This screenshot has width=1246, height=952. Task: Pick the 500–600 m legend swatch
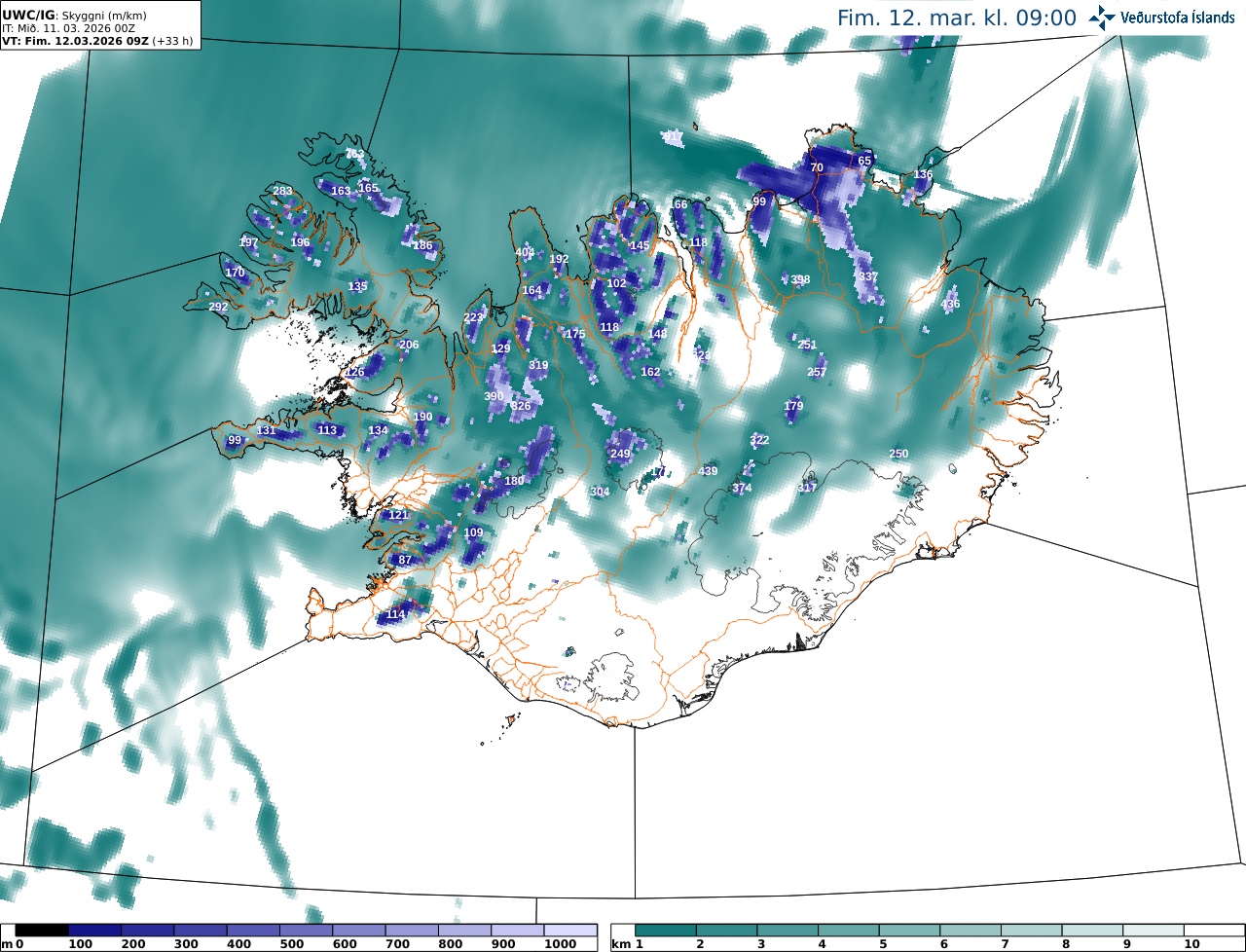click(306, 932)
